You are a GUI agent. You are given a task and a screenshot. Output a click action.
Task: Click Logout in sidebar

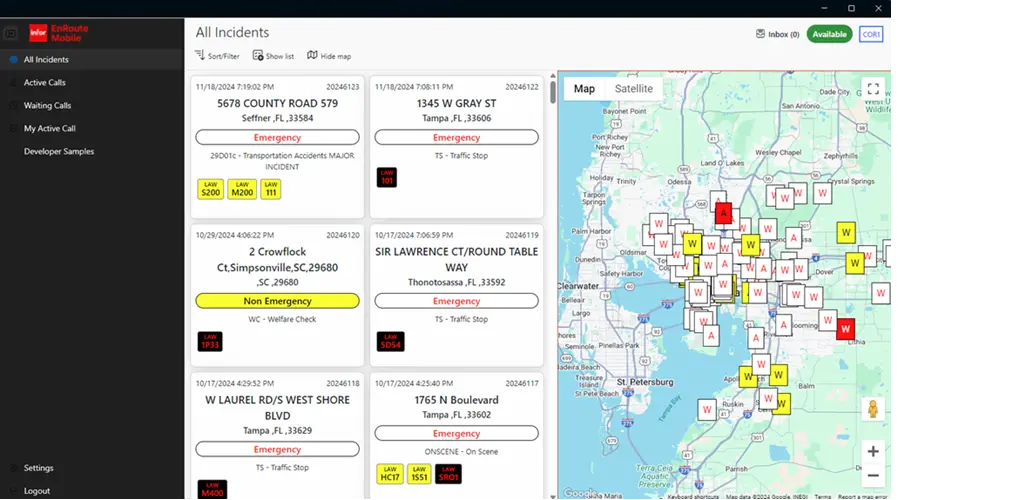coord(91,491)
